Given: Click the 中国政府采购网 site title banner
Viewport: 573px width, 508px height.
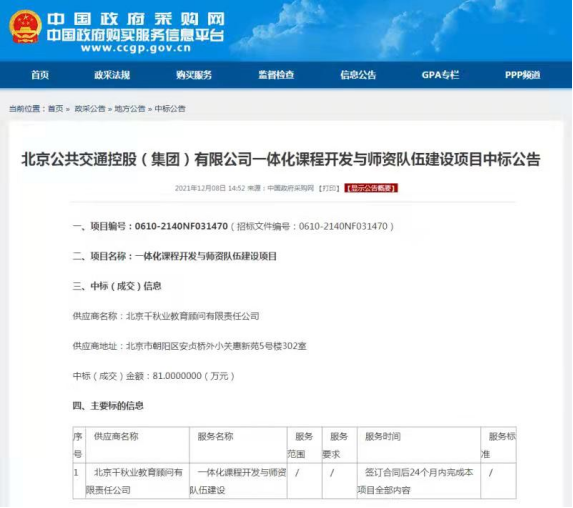Looking at the screenshot, I should pos(136,19).
